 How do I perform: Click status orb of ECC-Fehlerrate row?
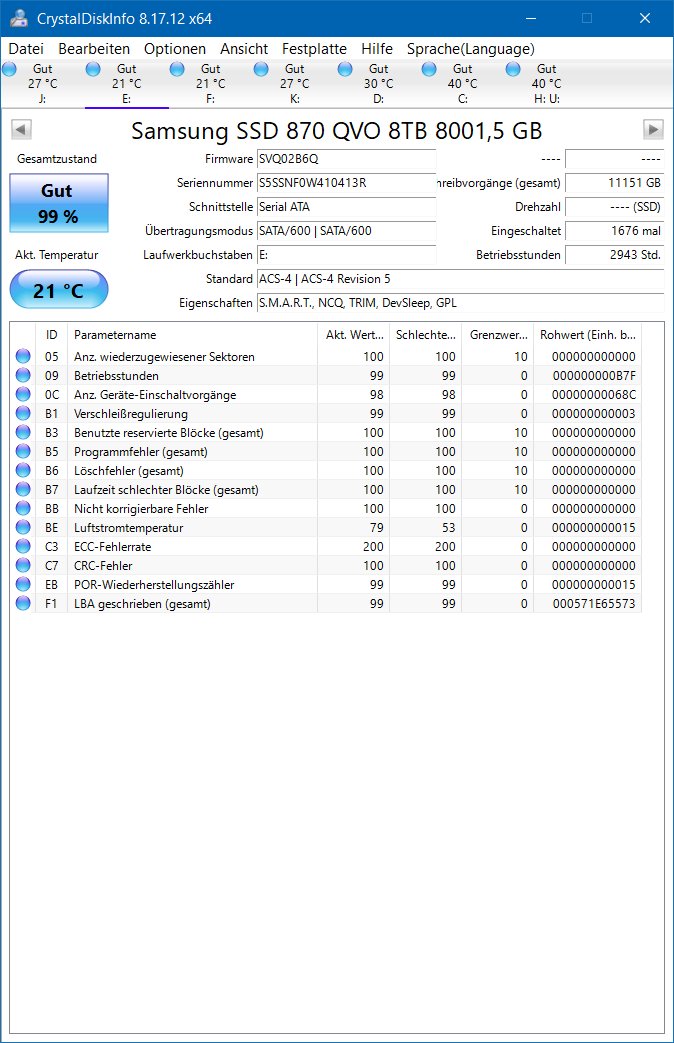[x=23, y=546]
